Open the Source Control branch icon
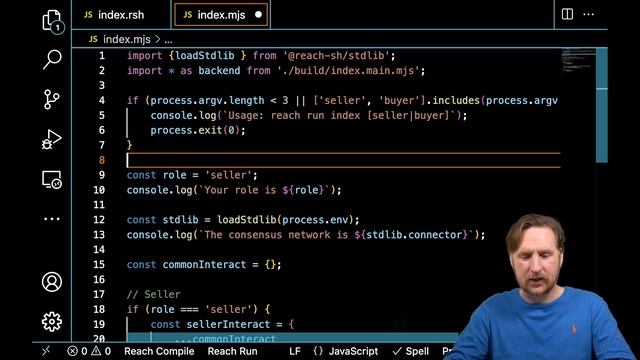640x360 pixels. point(51,99)
